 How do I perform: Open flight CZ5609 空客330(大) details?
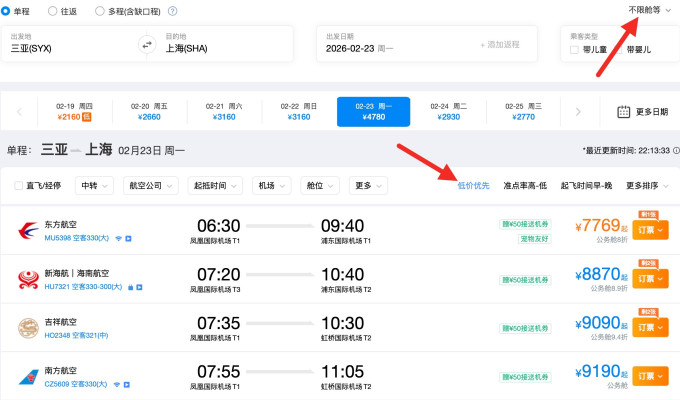point(75,384)
